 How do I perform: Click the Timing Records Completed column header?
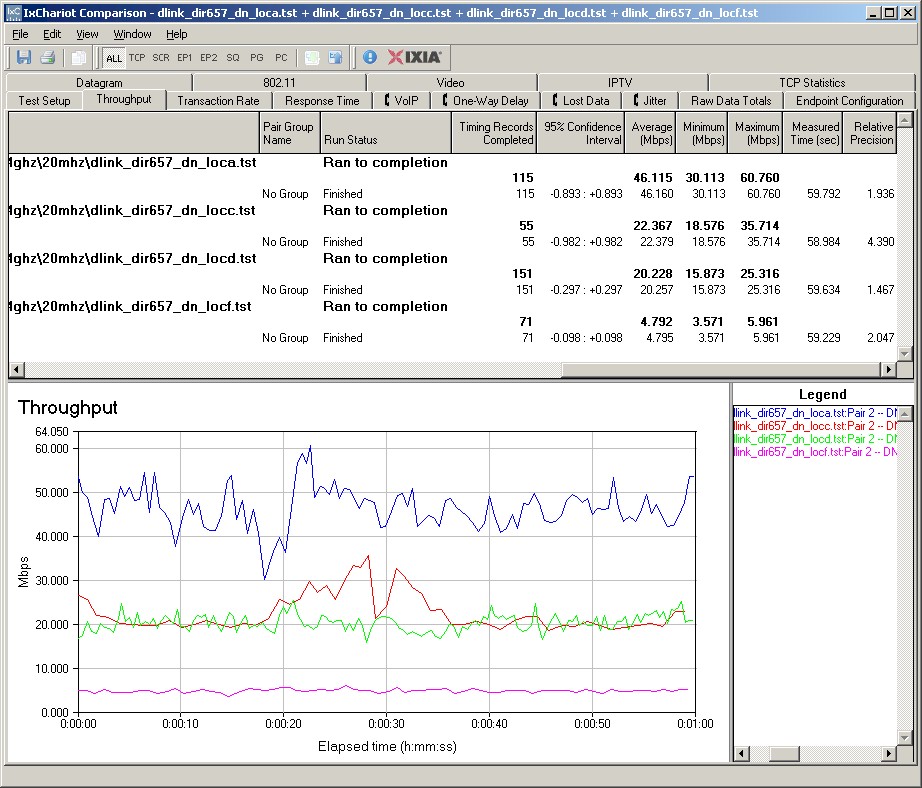coord(494,133)
